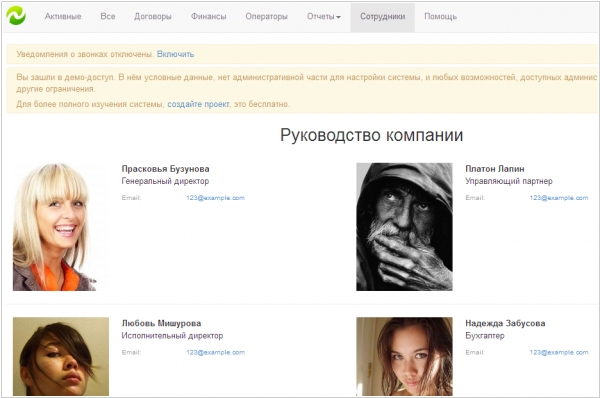Click the Бухгалтер title text
Screen dimensions: 600x398
click(x=485, y=336)
